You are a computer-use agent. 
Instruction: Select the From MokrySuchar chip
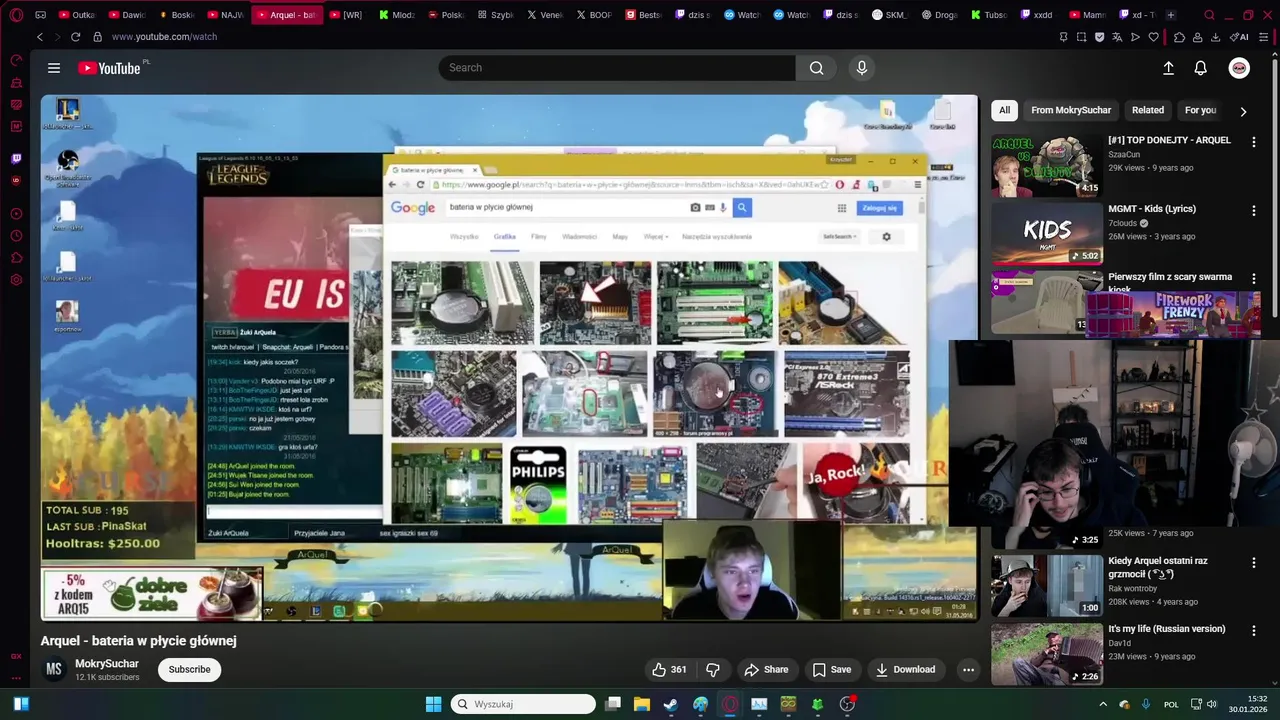pos(1071,110)
